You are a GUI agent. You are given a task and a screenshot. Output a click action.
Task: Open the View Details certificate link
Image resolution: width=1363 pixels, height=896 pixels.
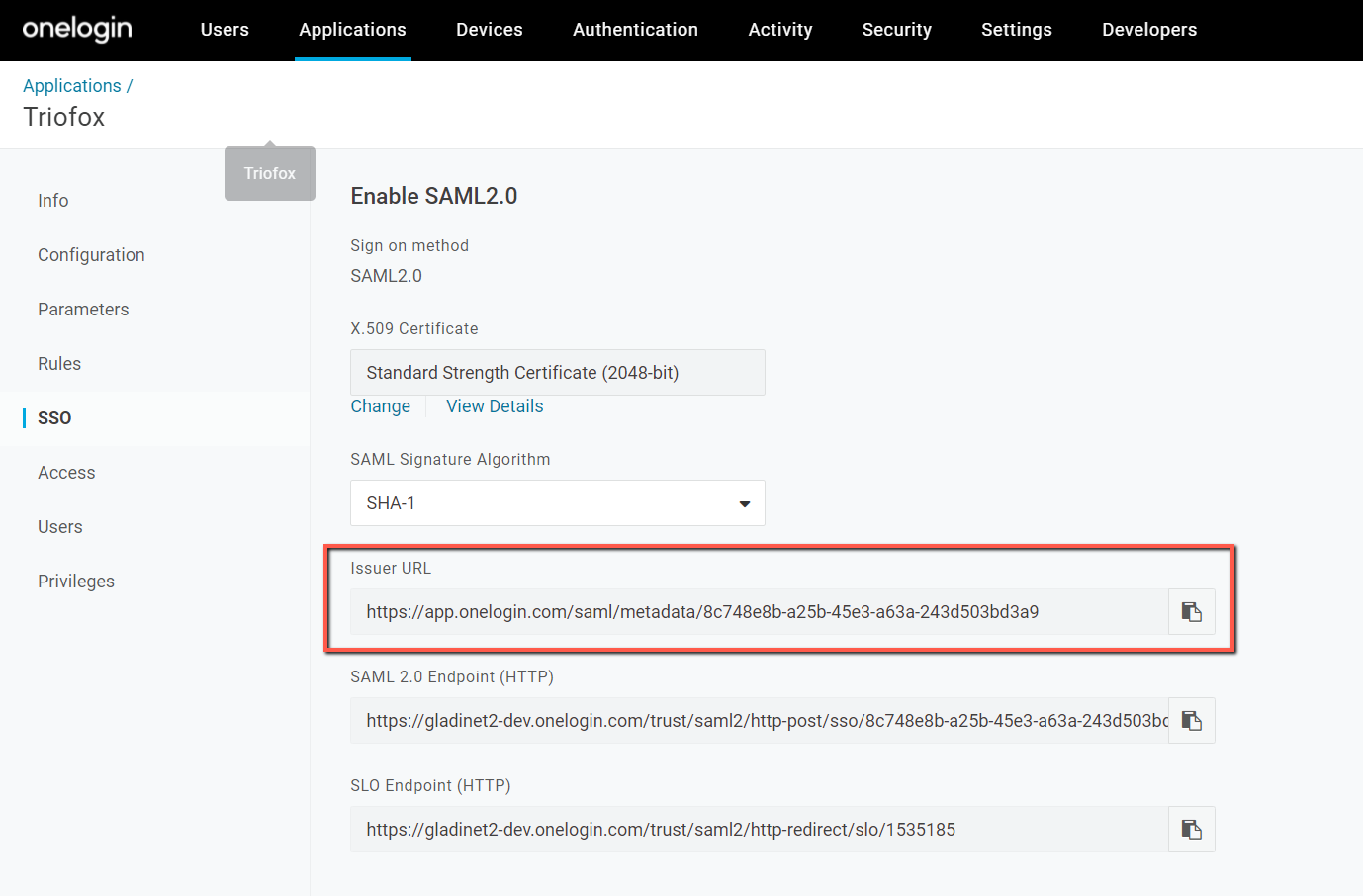495,406
